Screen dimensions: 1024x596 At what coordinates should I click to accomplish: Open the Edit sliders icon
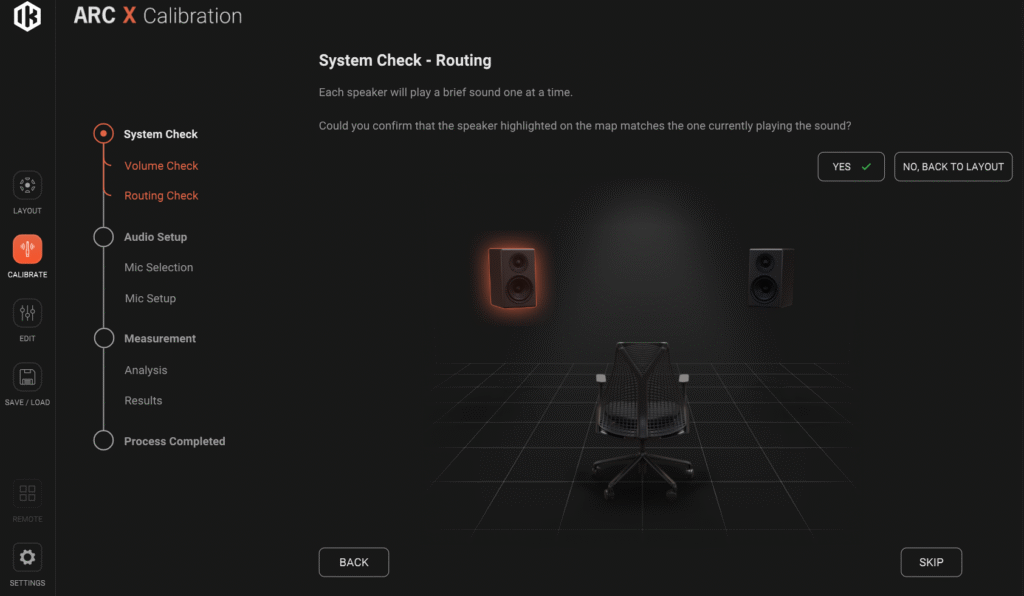pyautogui.click(x=27, y=313)
